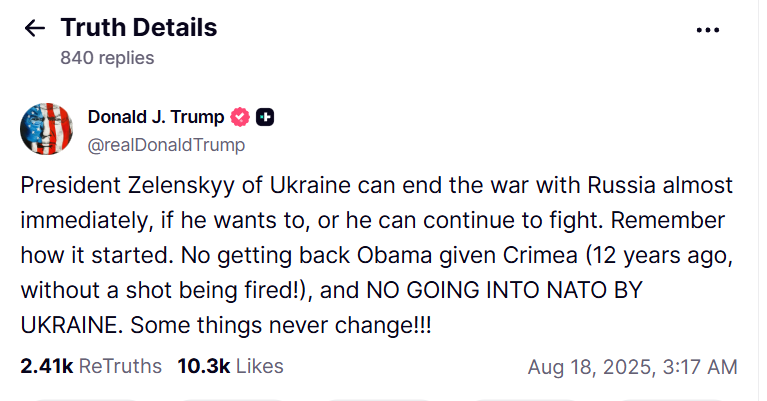Open the Donald J. Trump display name
This screenshot has width=767, height=401.
(x=156, y=117)
